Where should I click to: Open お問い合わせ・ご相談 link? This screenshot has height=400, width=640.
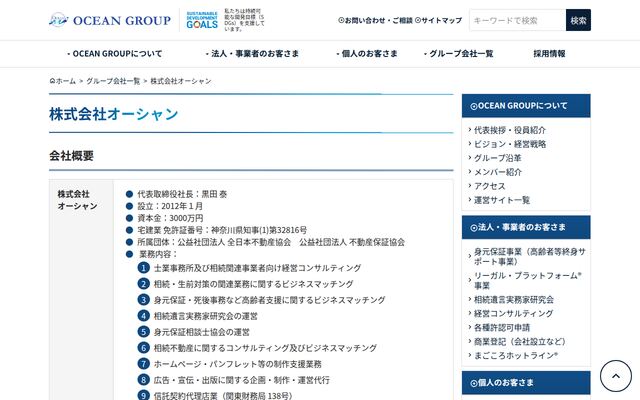[376, 20]
